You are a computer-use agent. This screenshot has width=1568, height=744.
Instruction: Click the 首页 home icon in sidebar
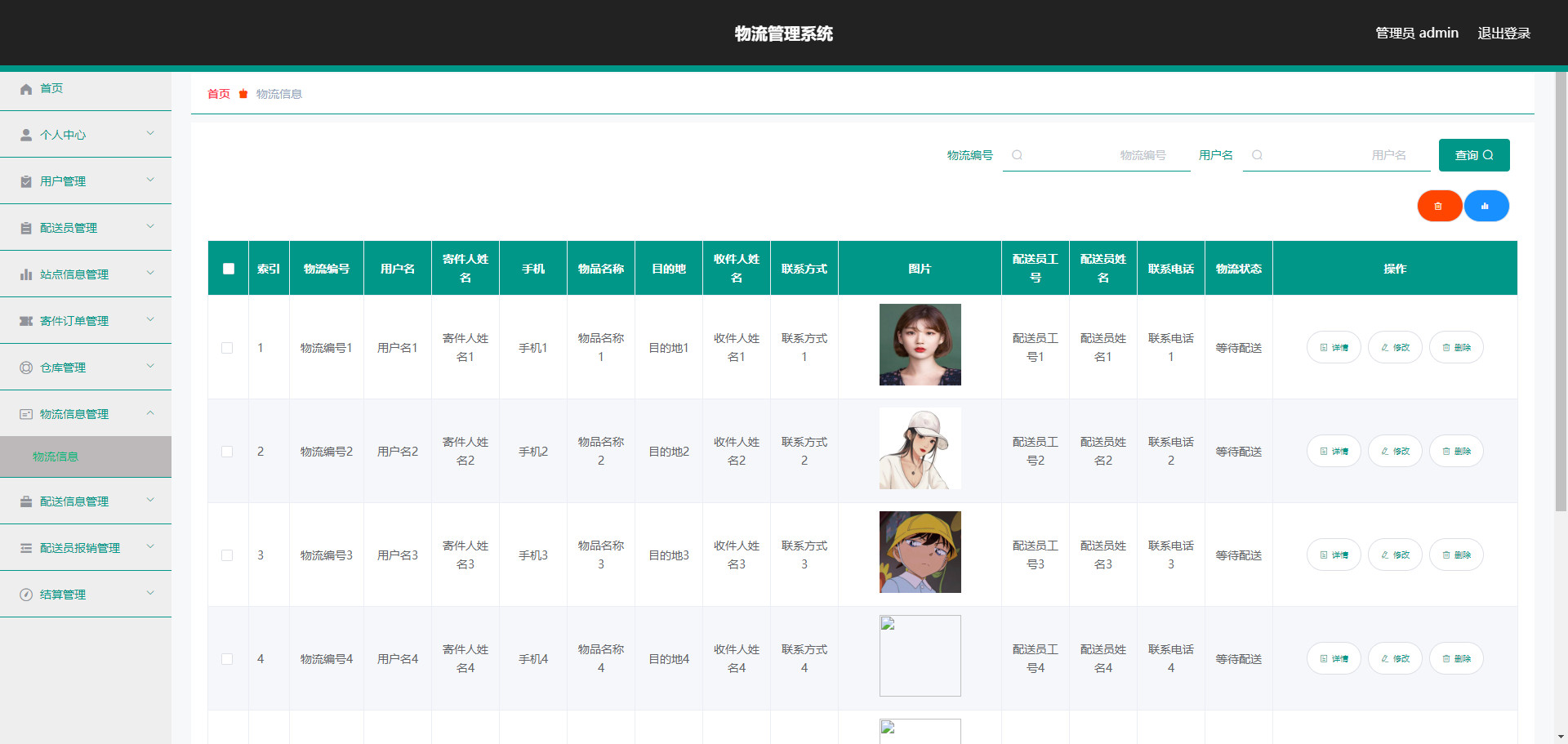(26, 89)
